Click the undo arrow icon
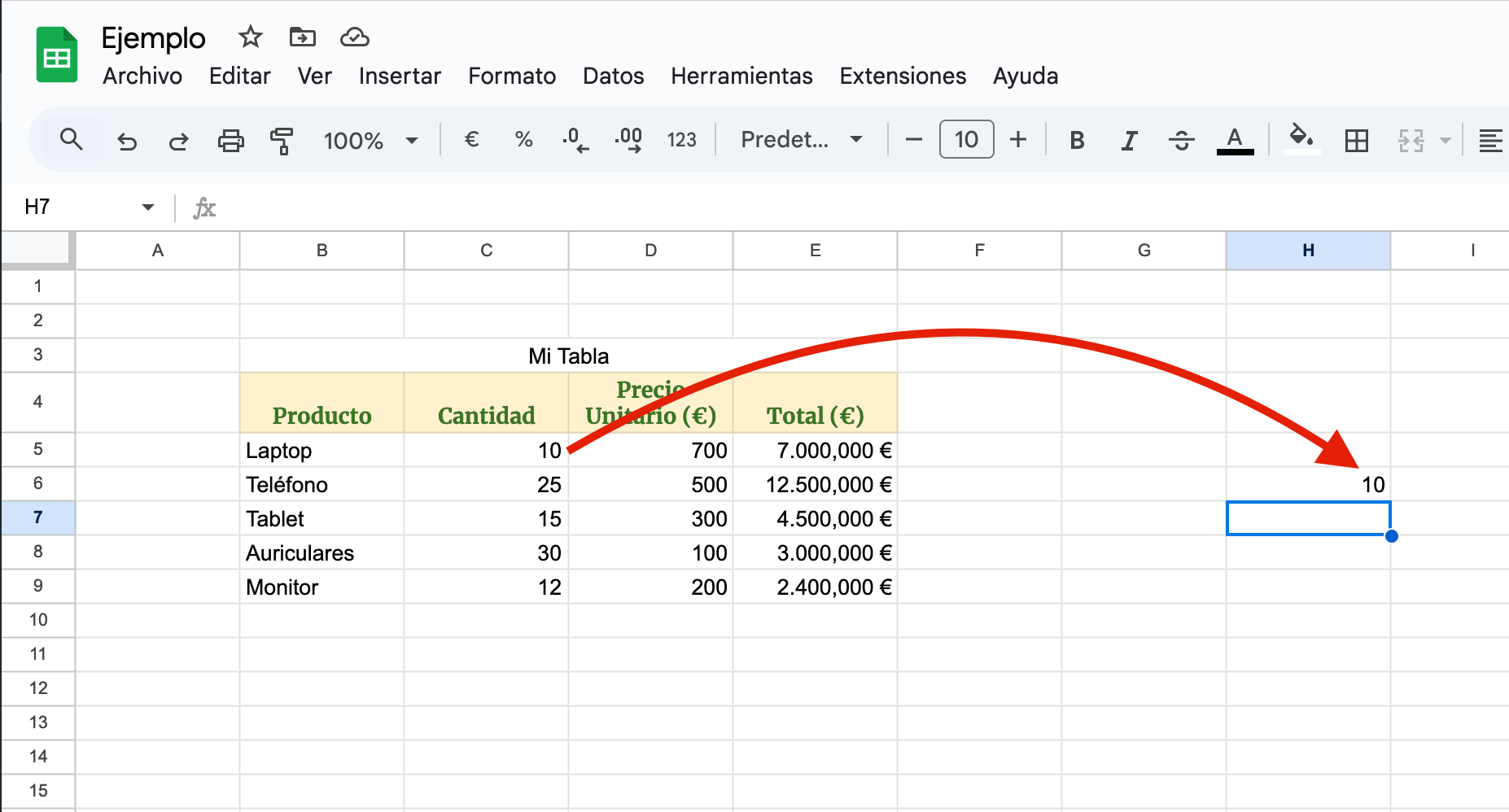The image size is (1509, 812). [127, 141]
